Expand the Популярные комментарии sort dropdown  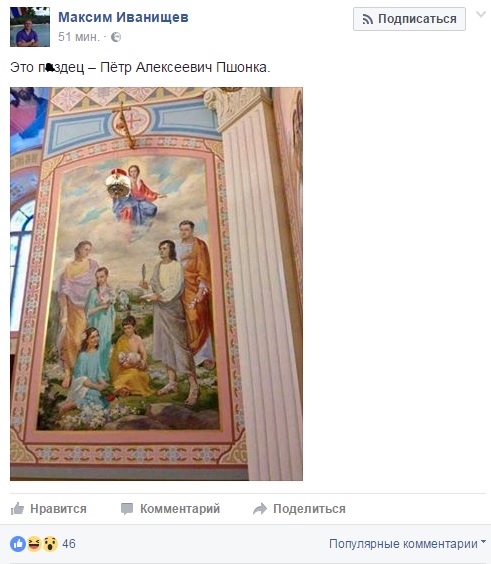click(408, 543)
